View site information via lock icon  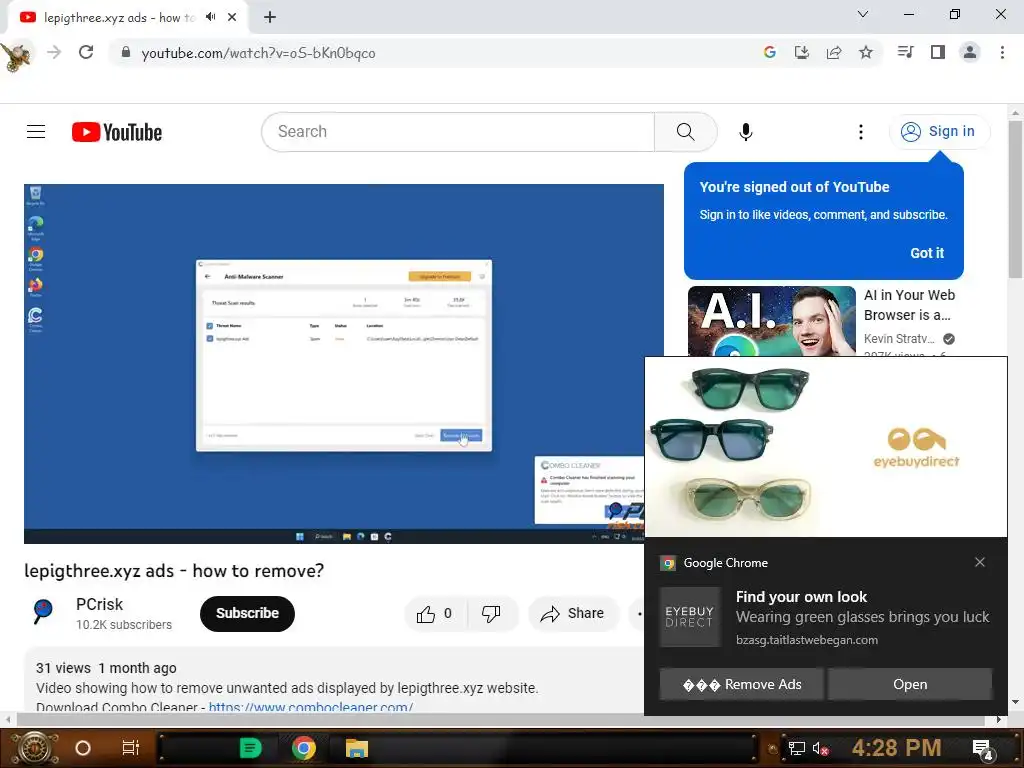click(126, 52)
